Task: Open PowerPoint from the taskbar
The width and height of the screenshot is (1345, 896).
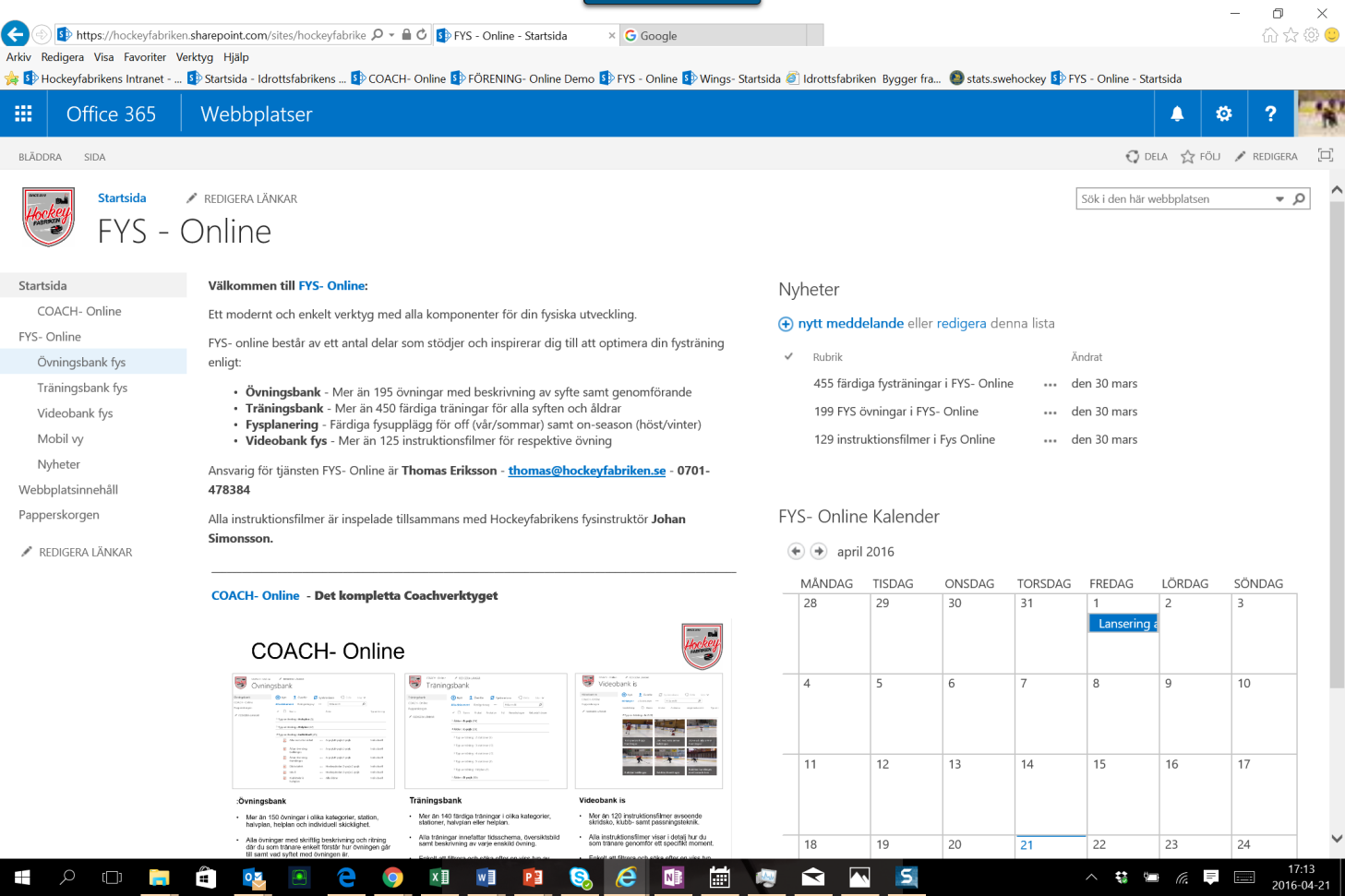Action: tap(533, 877)
